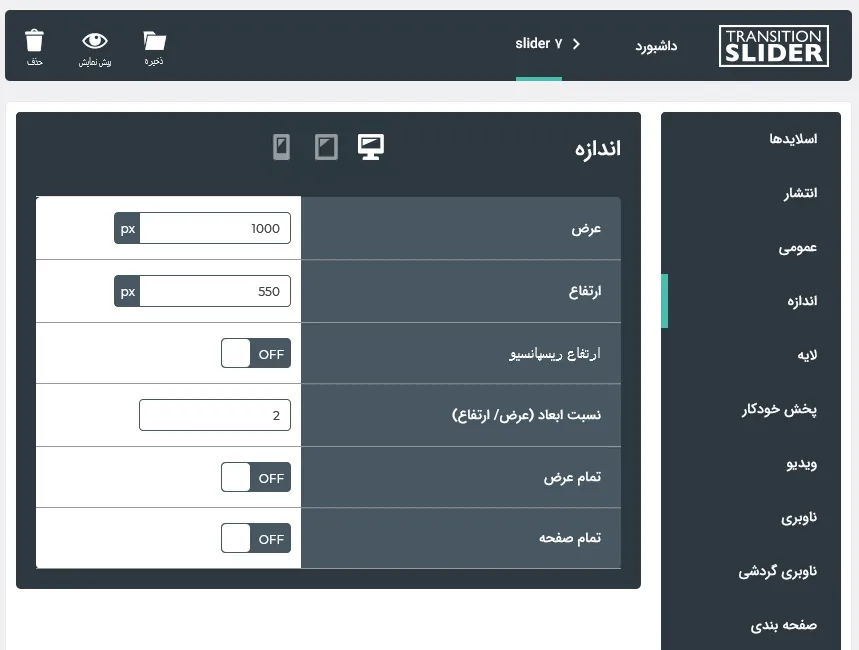Toggle responsive height (ارتفاع ریسپانسیو) switch
This screenshot has height=650, width=859.
pyautogui.click(x=256, y=353)
